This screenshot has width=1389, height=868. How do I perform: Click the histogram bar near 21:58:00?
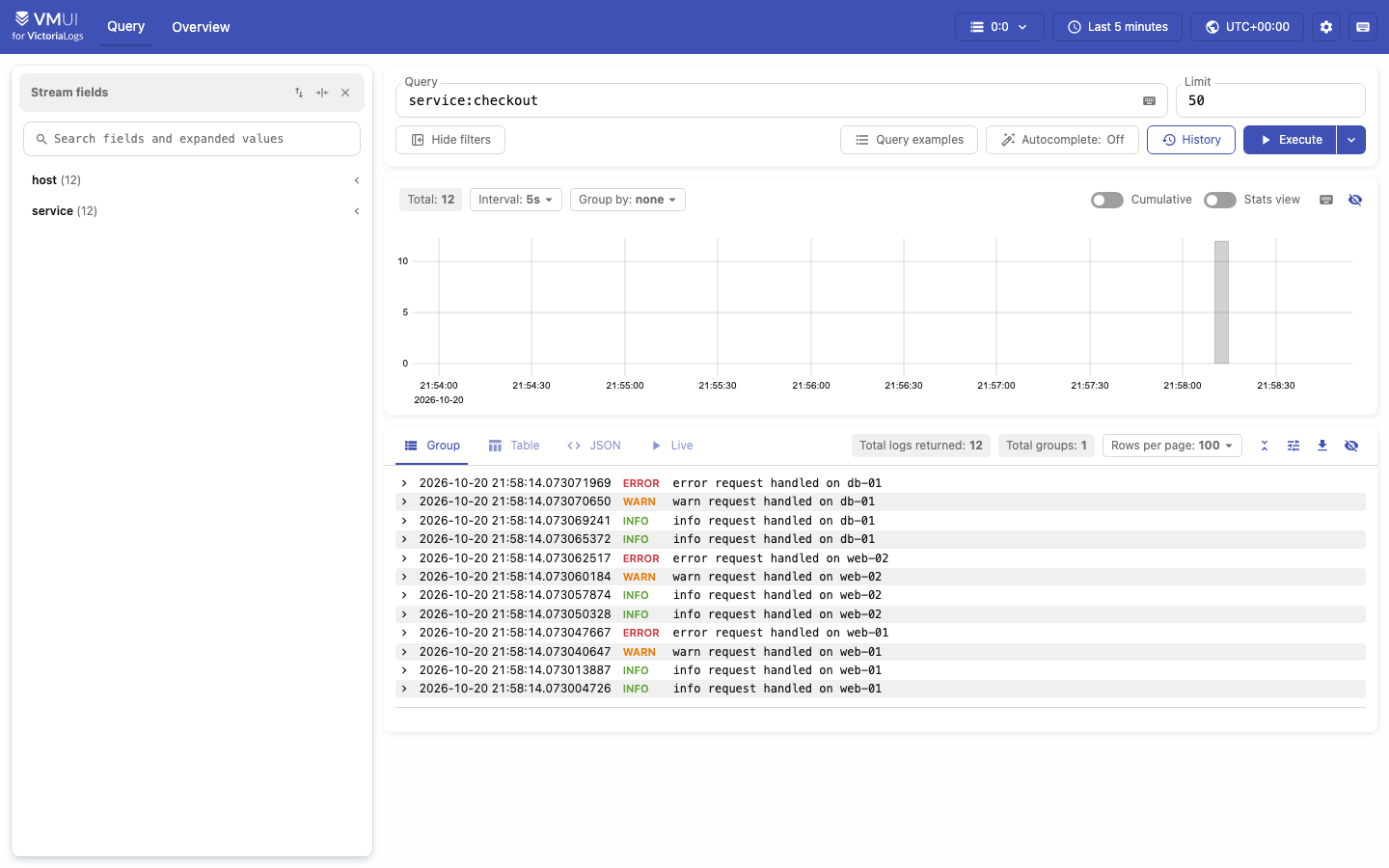tap(1221, 302)
